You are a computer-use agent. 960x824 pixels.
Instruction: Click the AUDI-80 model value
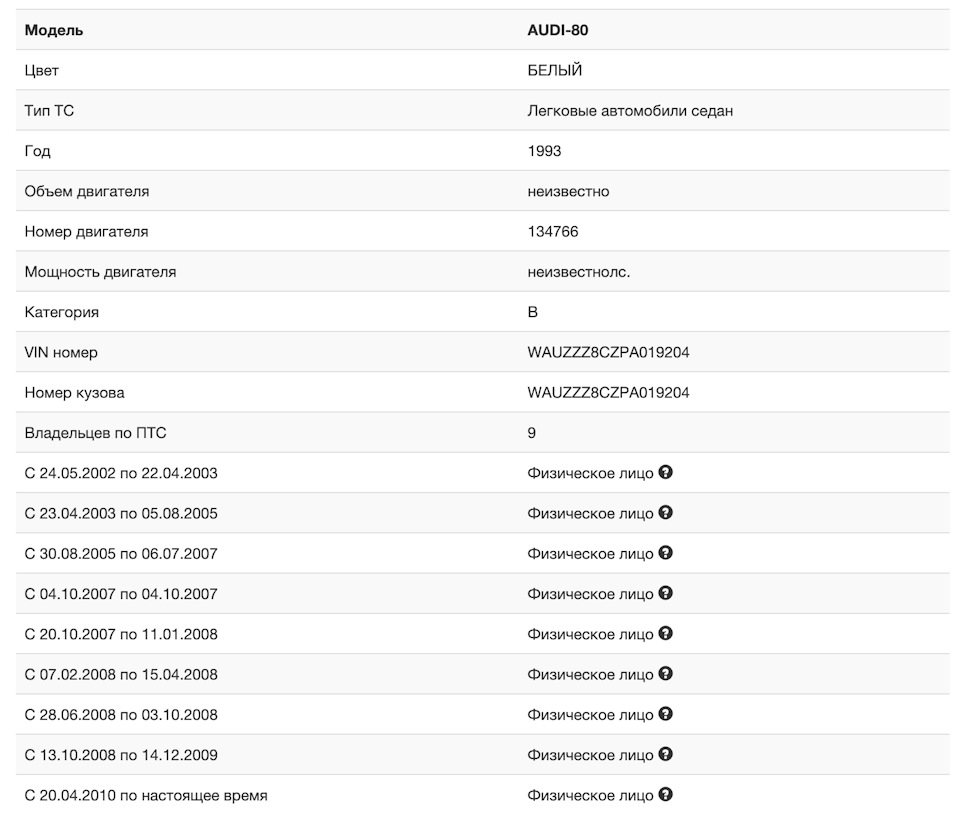click(x=558, y=30)
